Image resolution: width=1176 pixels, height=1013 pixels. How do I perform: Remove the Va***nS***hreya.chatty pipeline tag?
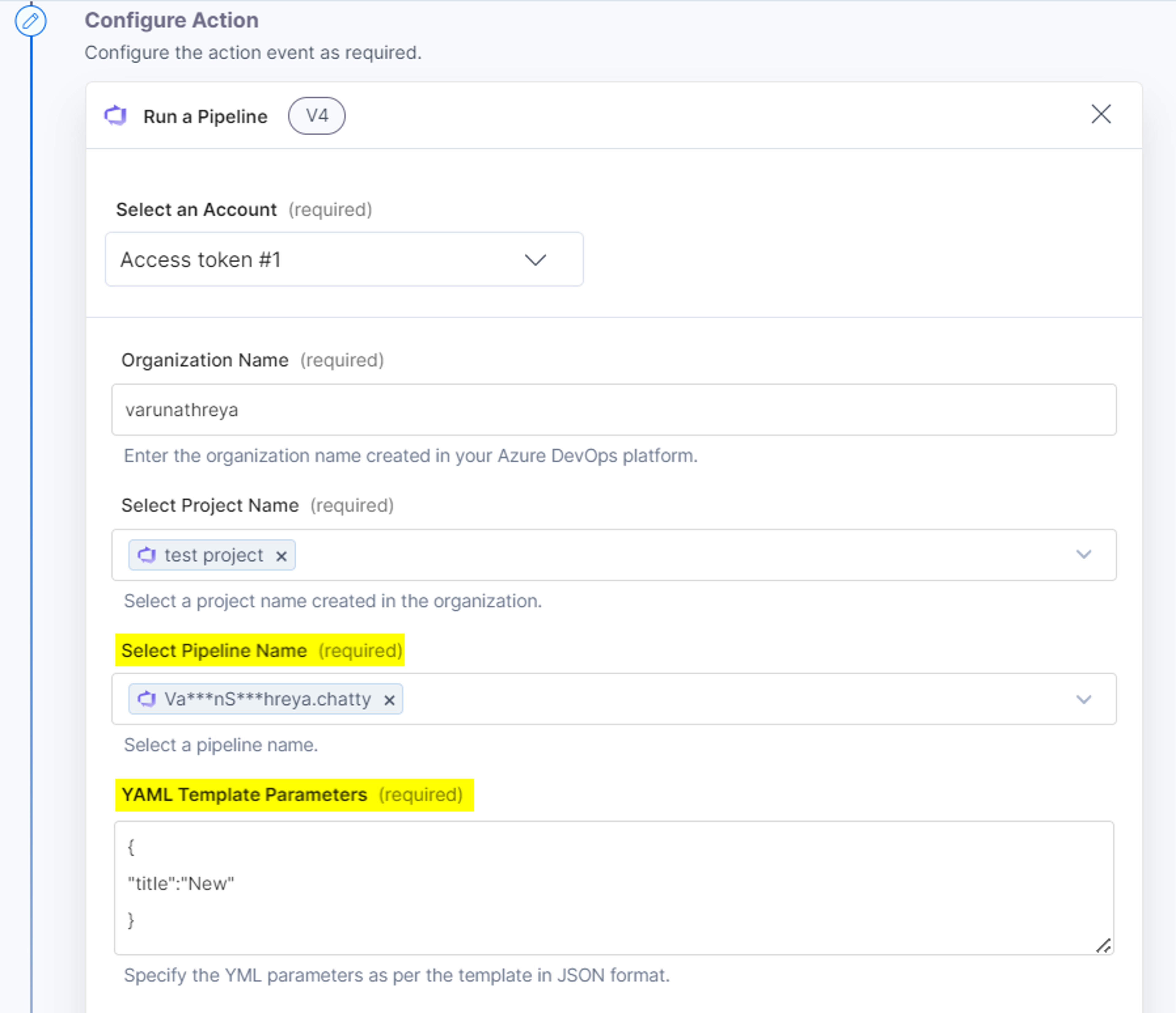[x=389, y=700]
